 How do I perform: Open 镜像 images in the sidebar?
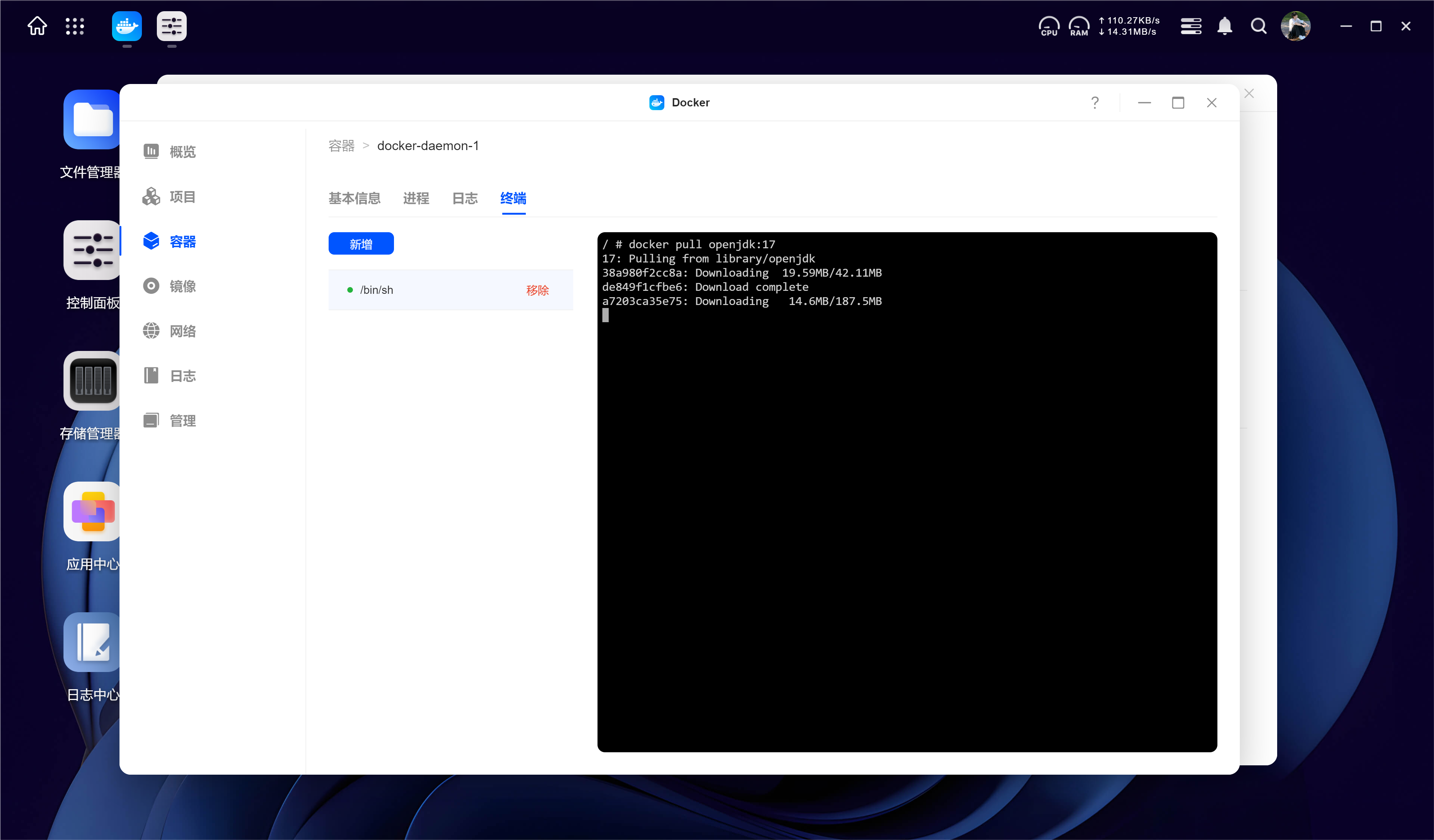click(x=169, y=286)
